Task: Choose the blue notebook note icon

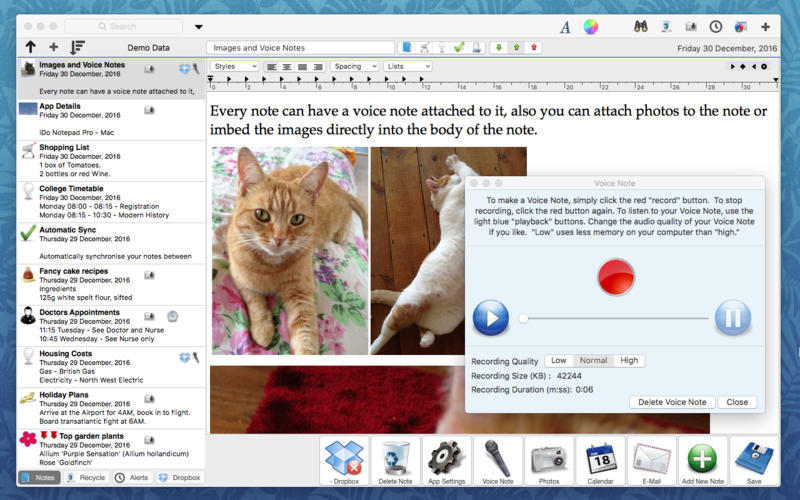Action: click(407, 47)
